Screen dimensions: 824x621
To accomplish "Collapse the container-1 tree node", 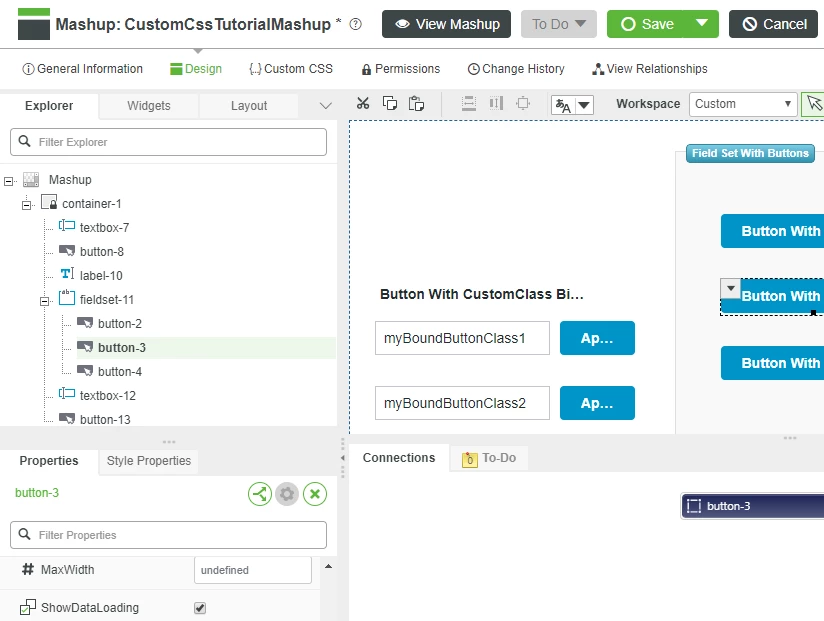I will pos(26,205).
